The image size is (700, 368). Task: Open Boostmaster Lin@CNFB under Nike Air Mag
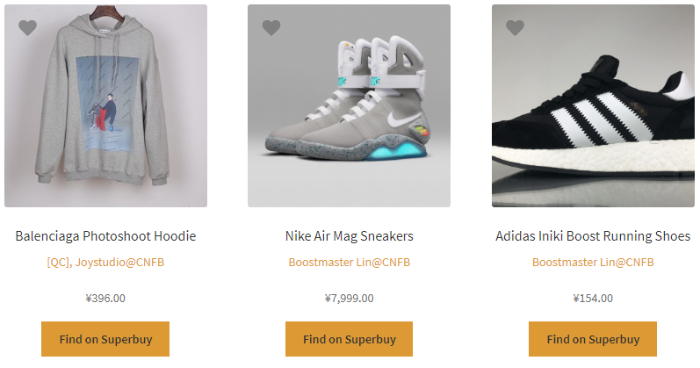coord(349,262)
